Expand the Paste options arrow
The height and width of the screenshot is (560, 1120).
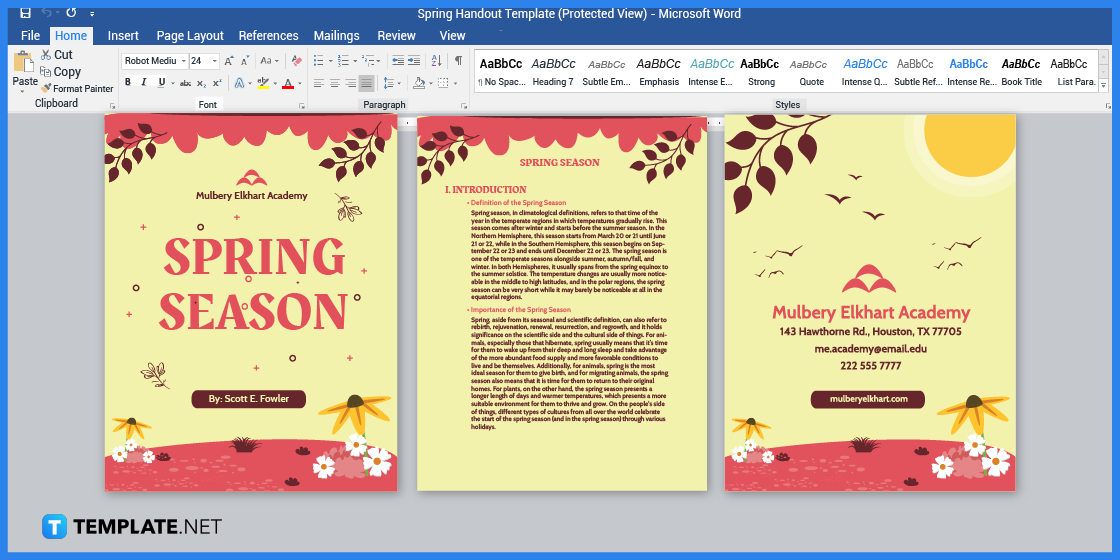pos(24,91)
